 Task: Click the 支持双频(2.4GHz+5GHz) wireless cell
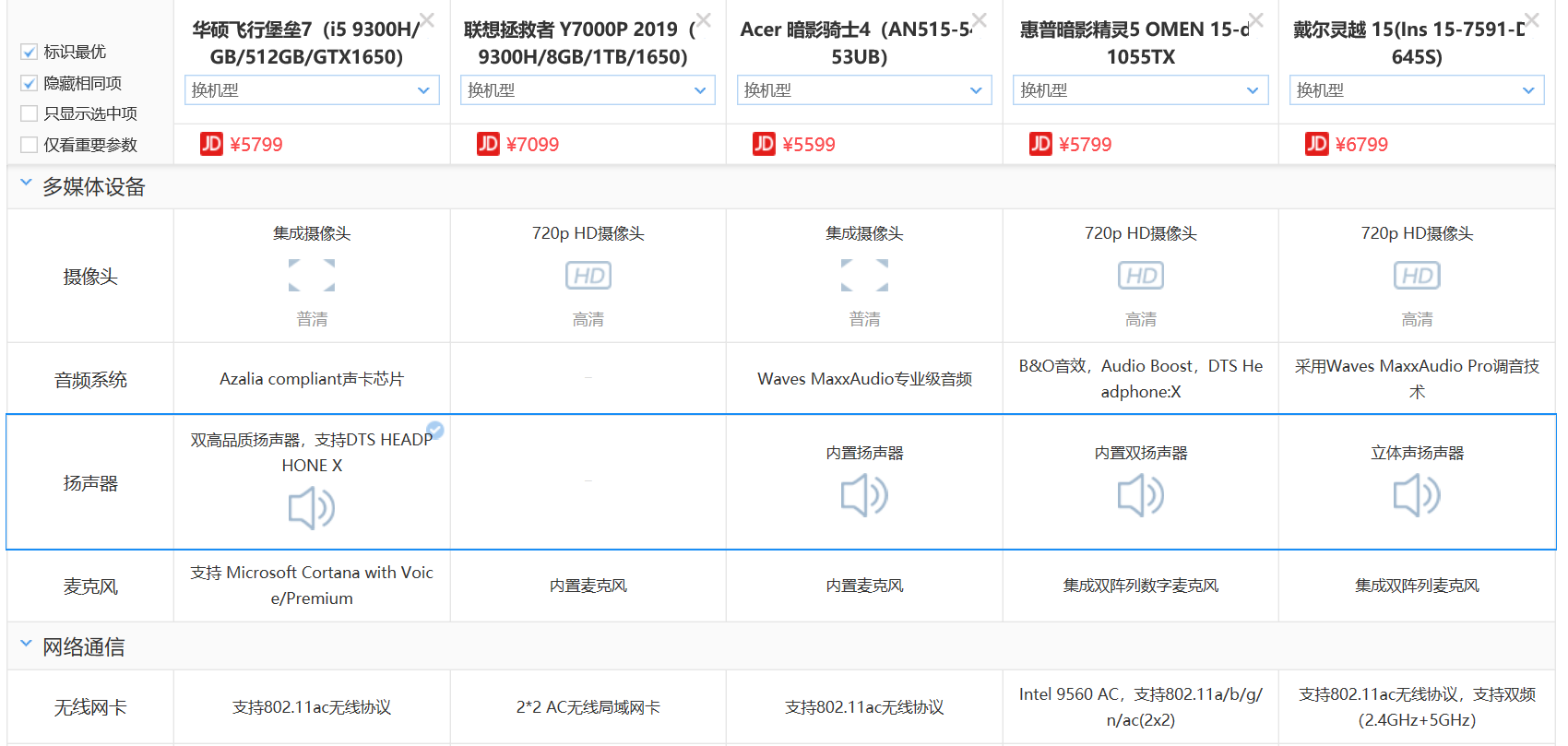click(x=1417, y=707)
